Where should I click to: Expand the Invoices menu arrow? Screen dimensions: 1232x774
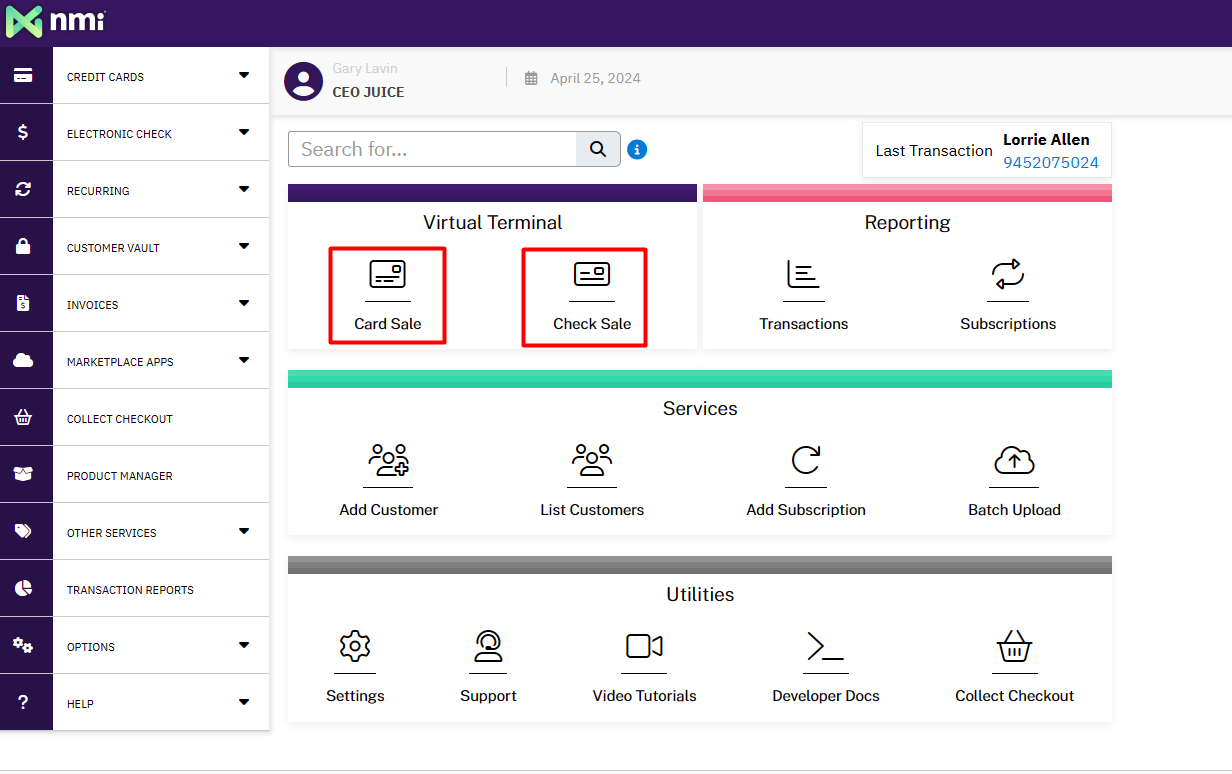pyautogui.click(x=244, y=303)
